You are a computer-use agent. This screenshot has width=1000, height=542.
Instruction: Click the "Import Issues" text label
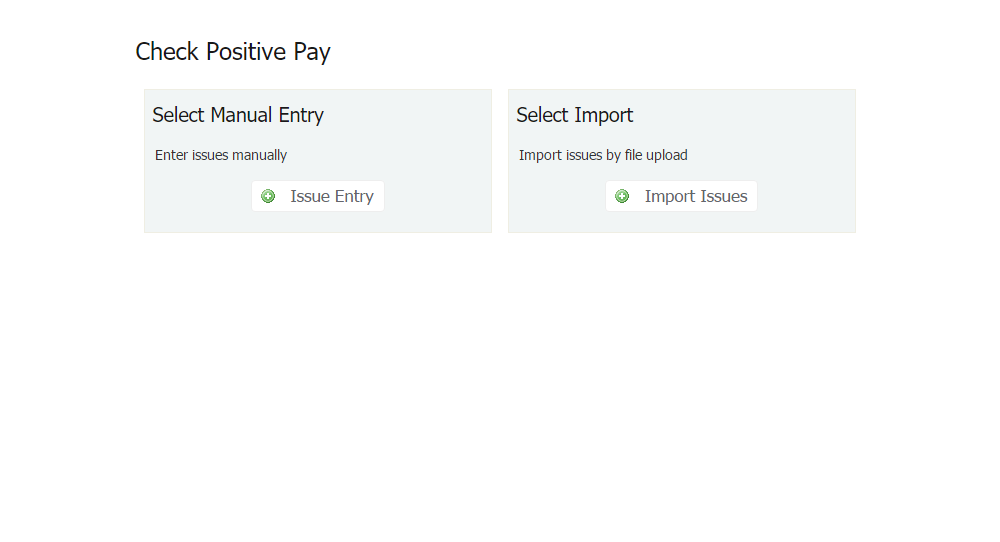696,196
